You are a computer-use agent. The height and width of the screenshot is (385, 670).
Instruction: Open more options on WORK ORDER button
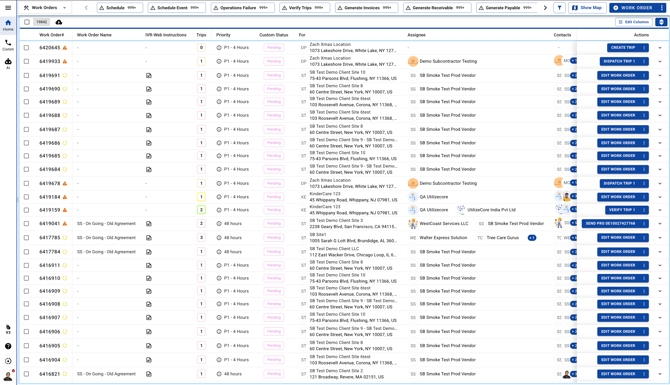(662, 8)
